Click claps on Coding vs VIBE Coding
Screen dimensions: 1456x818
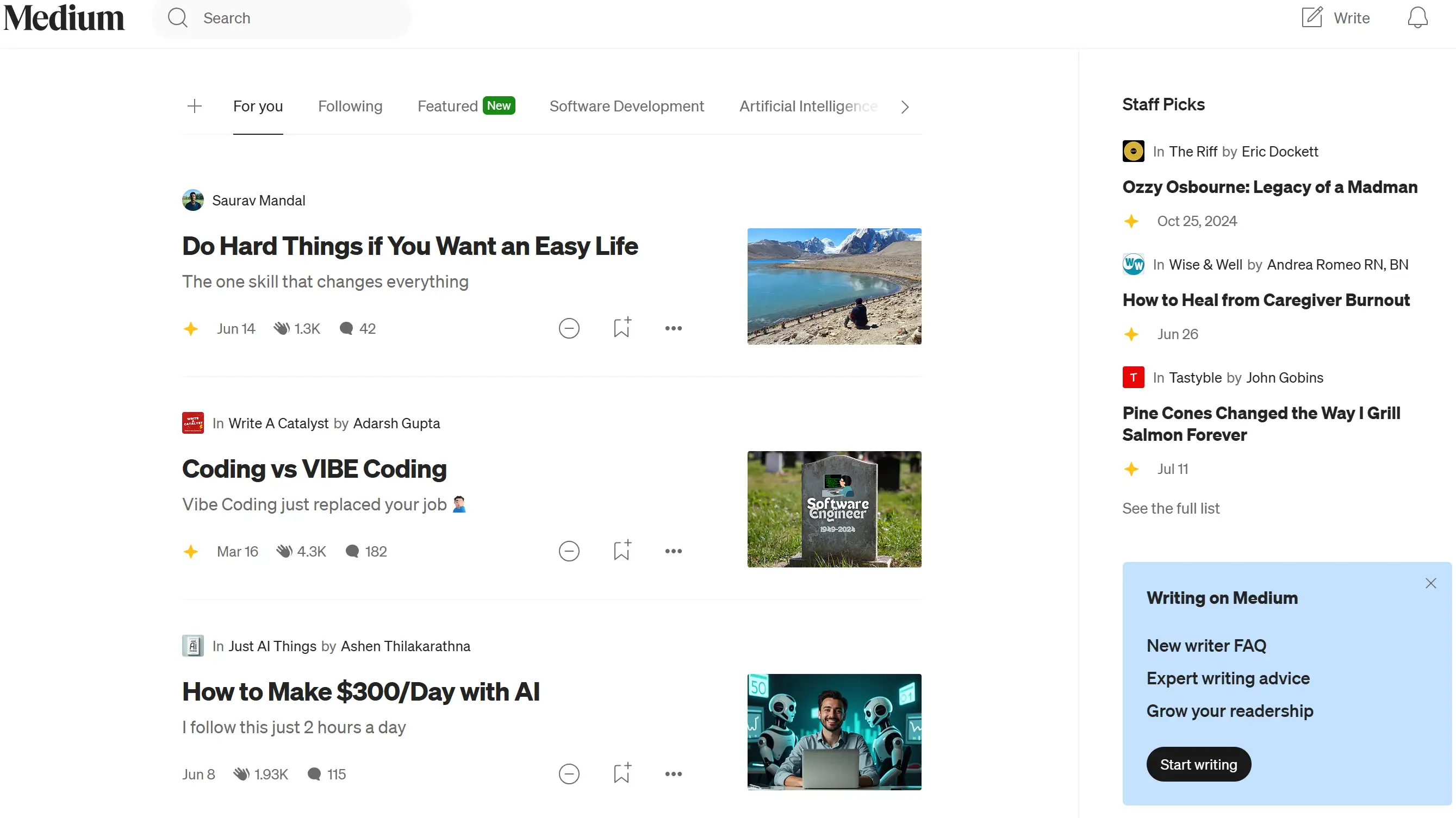(x=301, y=551)
